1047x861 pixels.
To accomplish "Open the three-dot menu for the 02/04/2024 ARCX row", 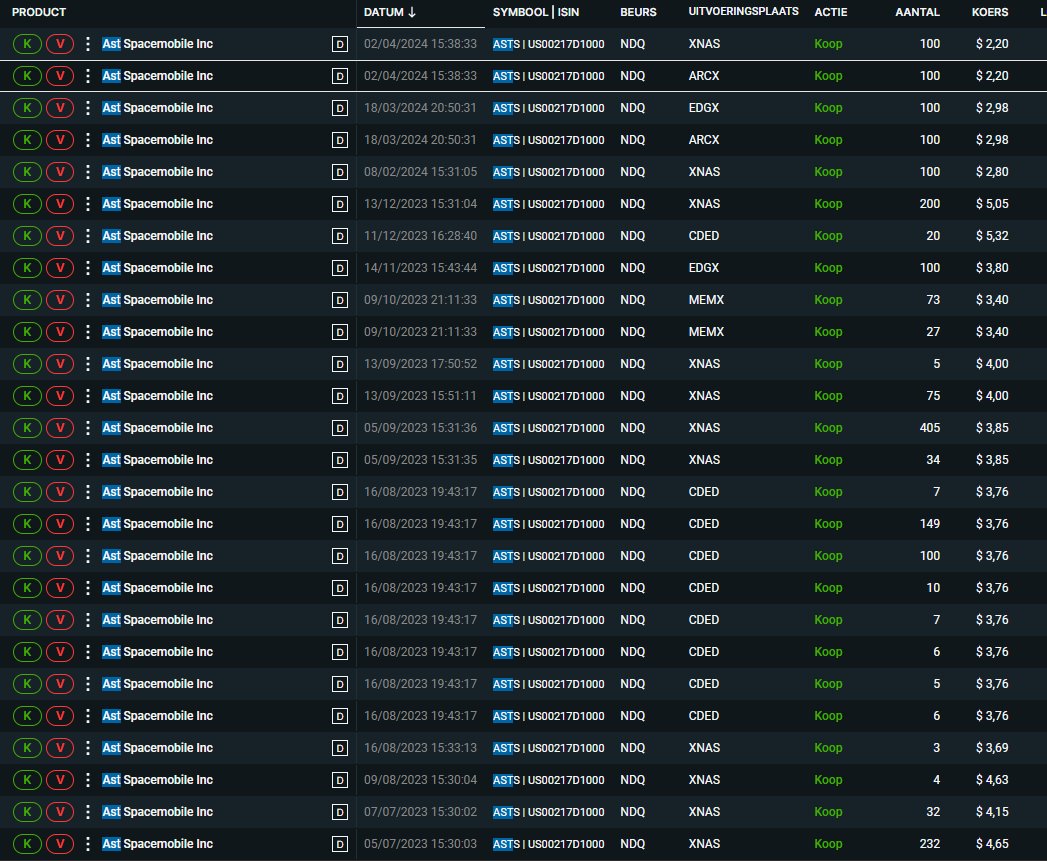I will [87, 76].
